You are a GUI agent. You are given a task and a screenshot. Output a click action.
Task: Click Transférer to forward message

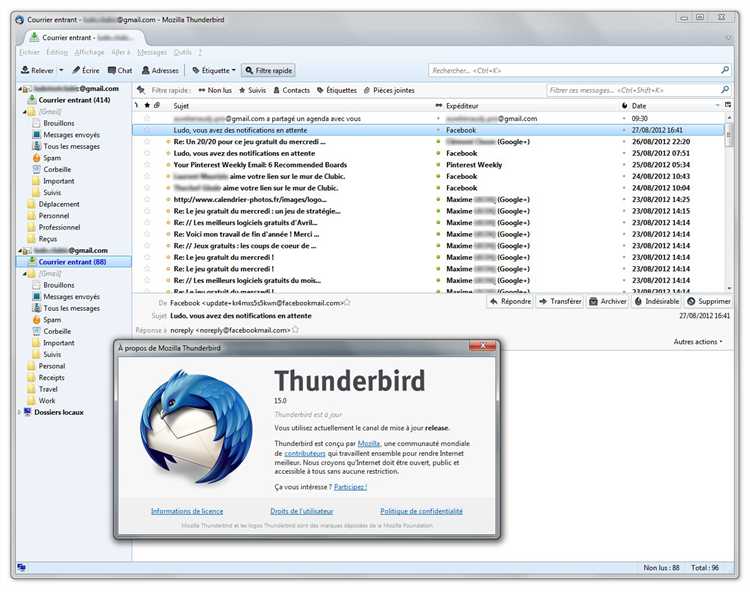(x=560, y=301)
